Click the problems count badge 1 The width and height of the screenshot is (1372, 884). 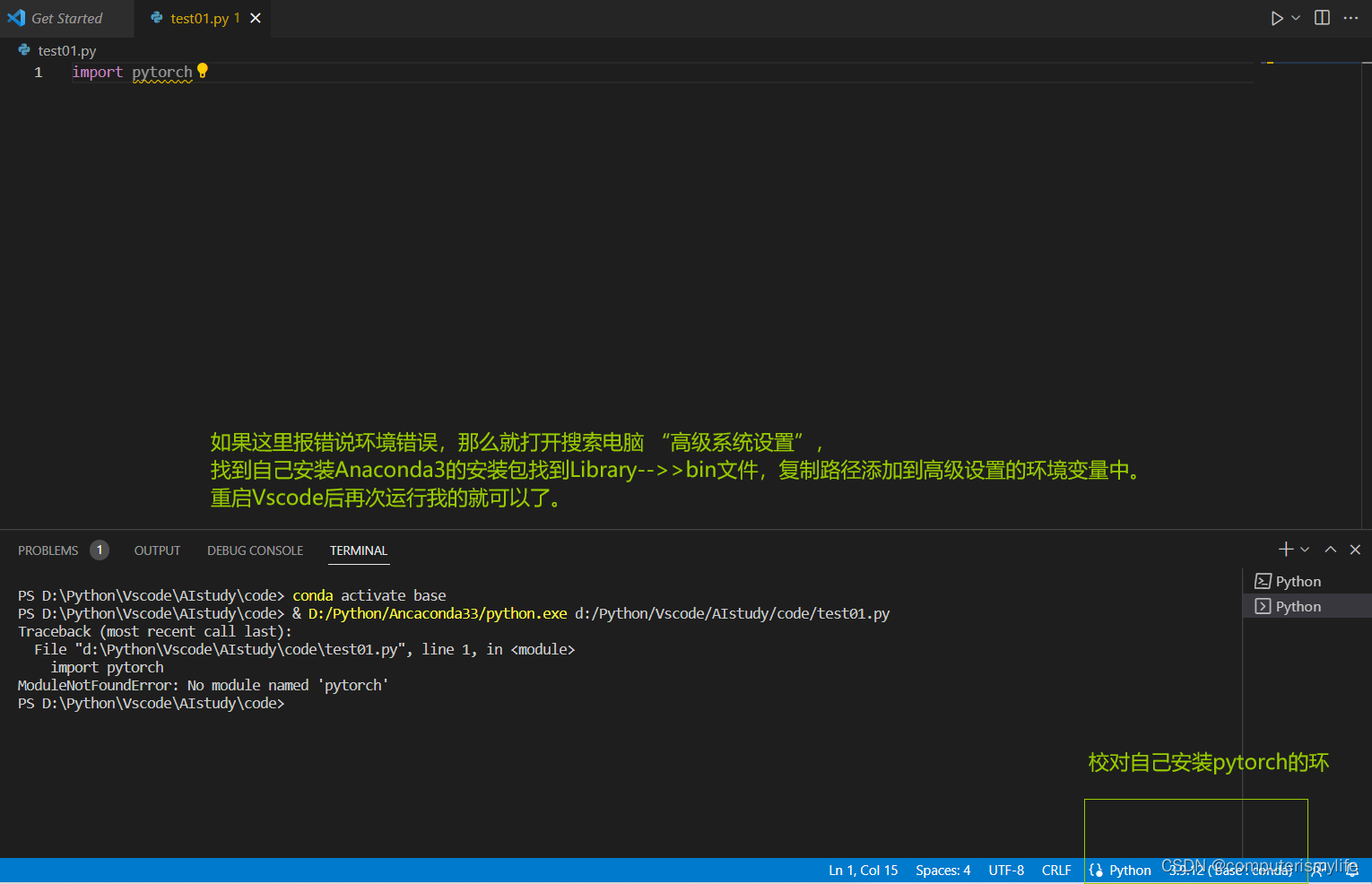tap(100, 550)
